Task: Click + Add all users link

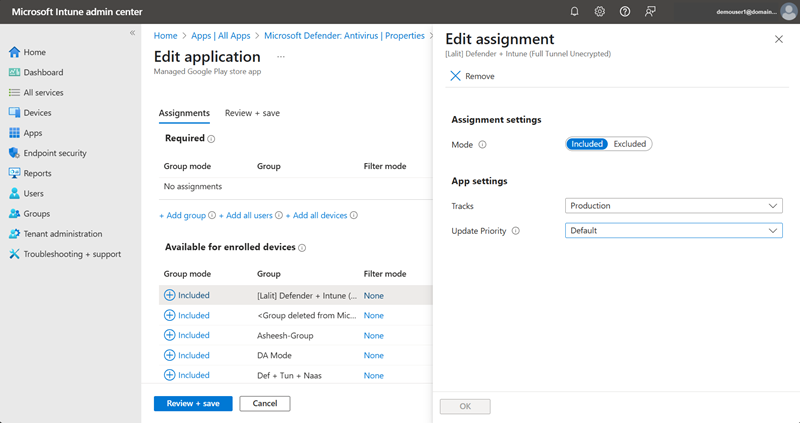Action: click(245, 215)
